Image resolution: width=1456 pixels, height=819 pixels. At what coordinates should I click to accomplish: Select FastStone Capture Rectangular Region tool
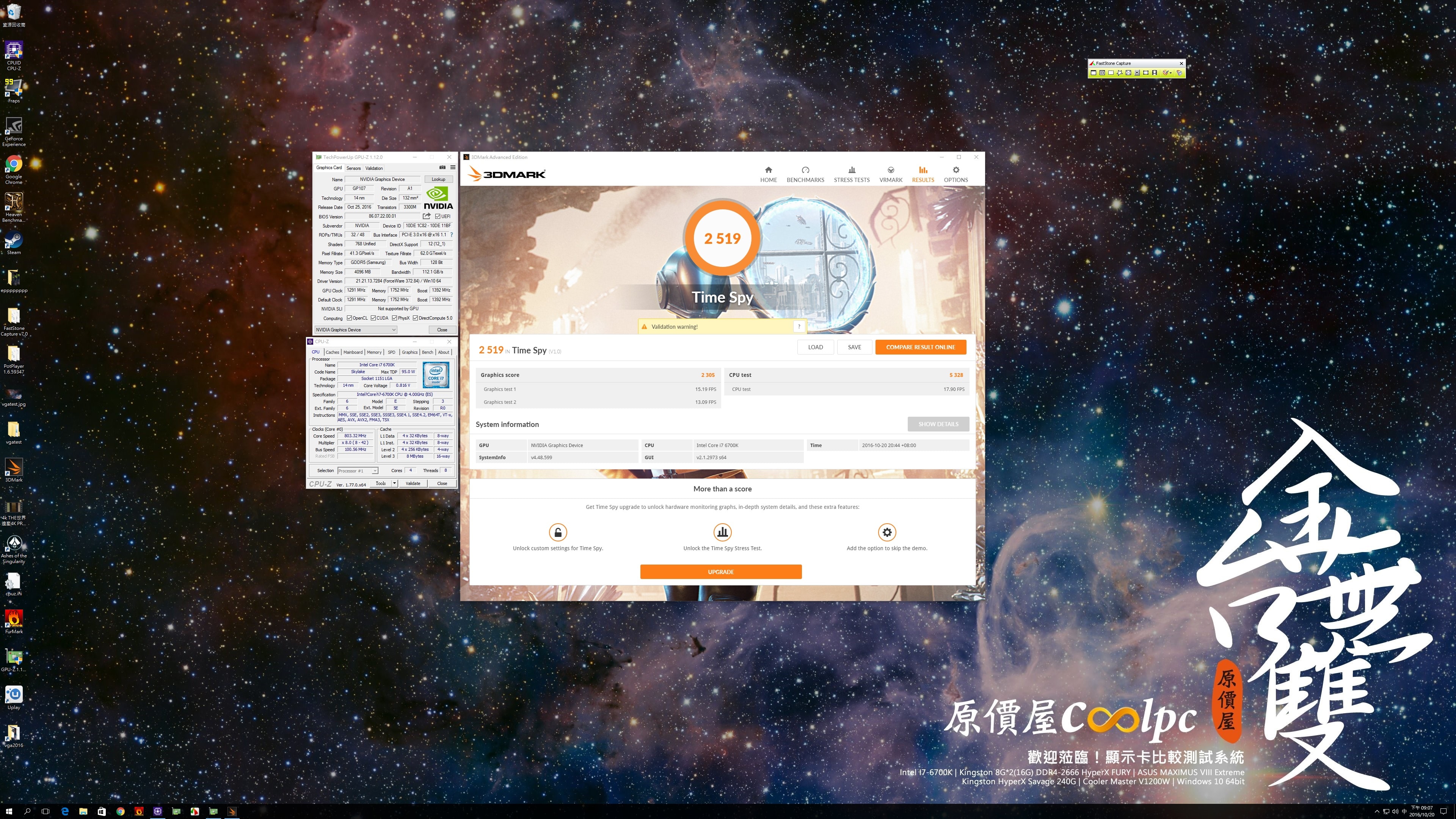pyautogui.click(x=1111, y=73)
